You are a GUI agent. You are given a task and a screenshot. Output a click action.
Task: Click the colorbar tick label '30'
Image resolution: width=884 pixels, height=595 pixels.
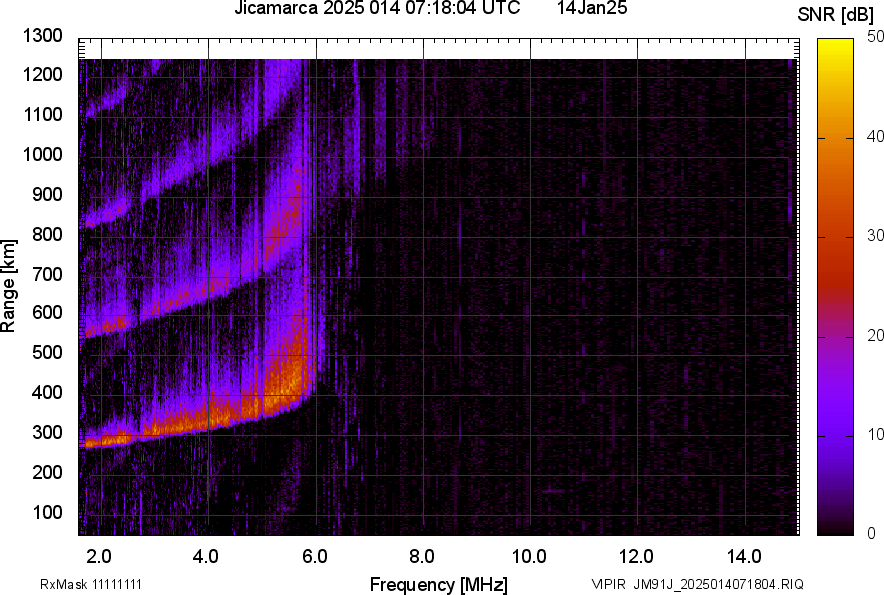click(875, 236)
